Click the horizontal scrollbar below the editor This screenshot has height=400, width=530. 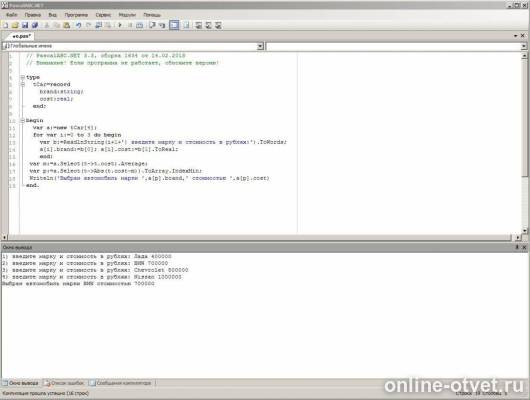260,238
